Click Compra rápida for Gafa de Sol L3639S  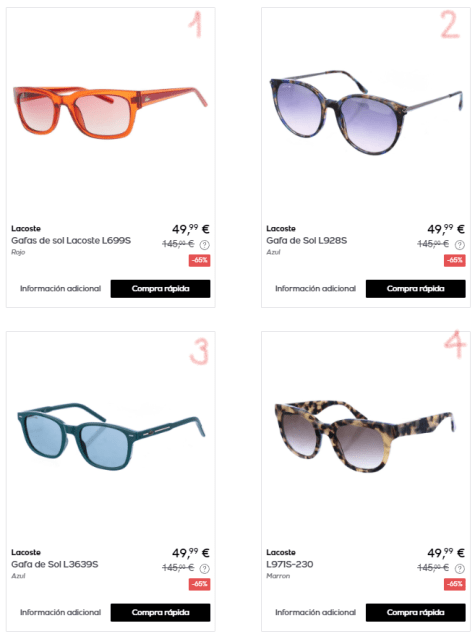click(161, 612)
